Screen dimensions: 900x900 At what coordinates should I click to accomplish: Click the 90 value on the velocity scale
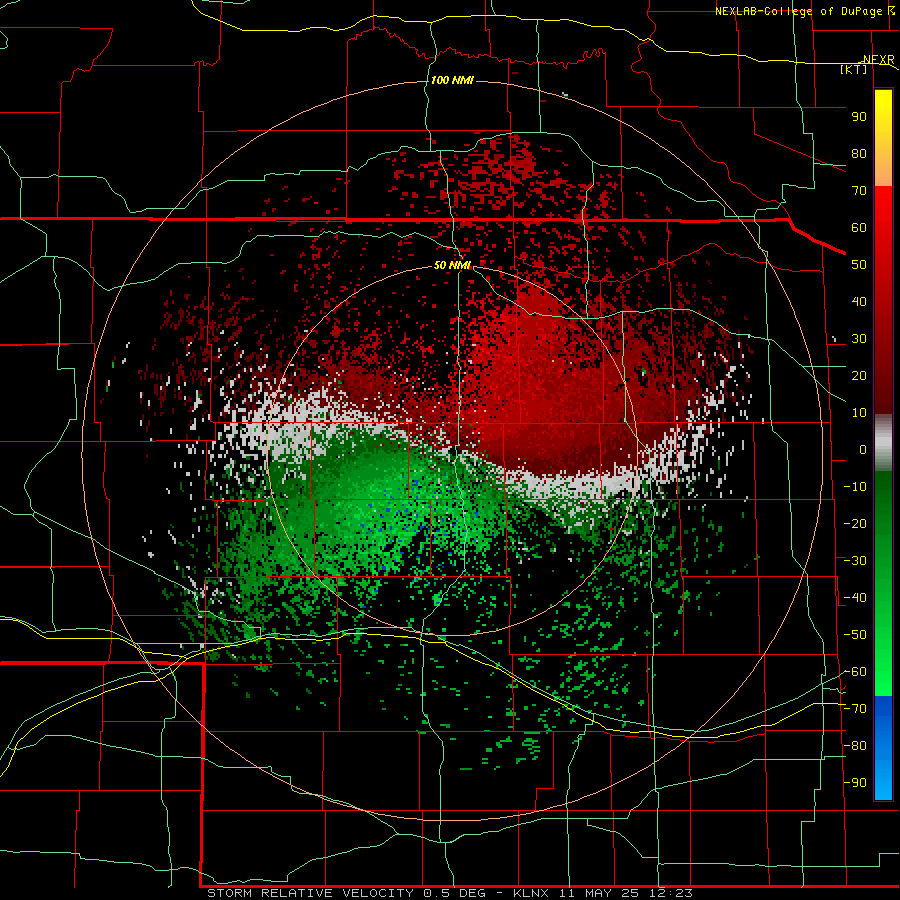859,117
